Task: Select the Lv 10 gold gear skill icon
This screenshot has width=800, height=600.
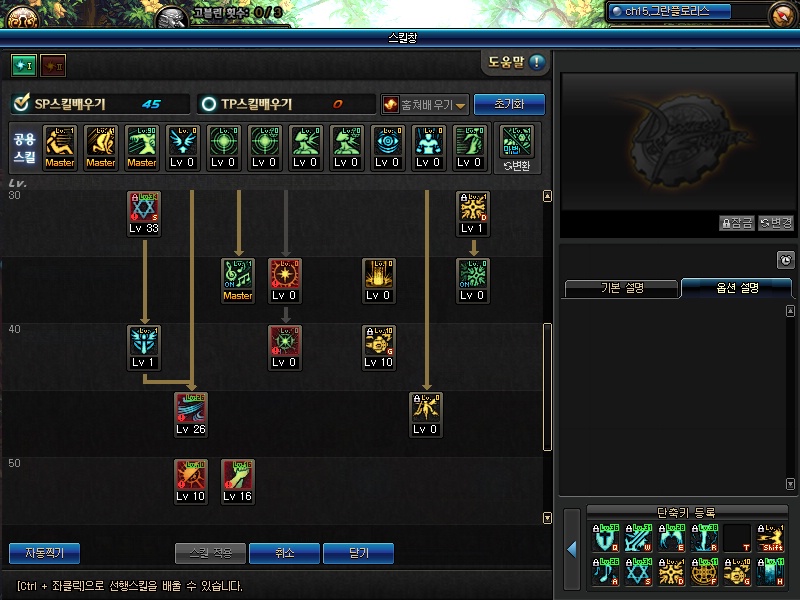Action: coord(379,341)
